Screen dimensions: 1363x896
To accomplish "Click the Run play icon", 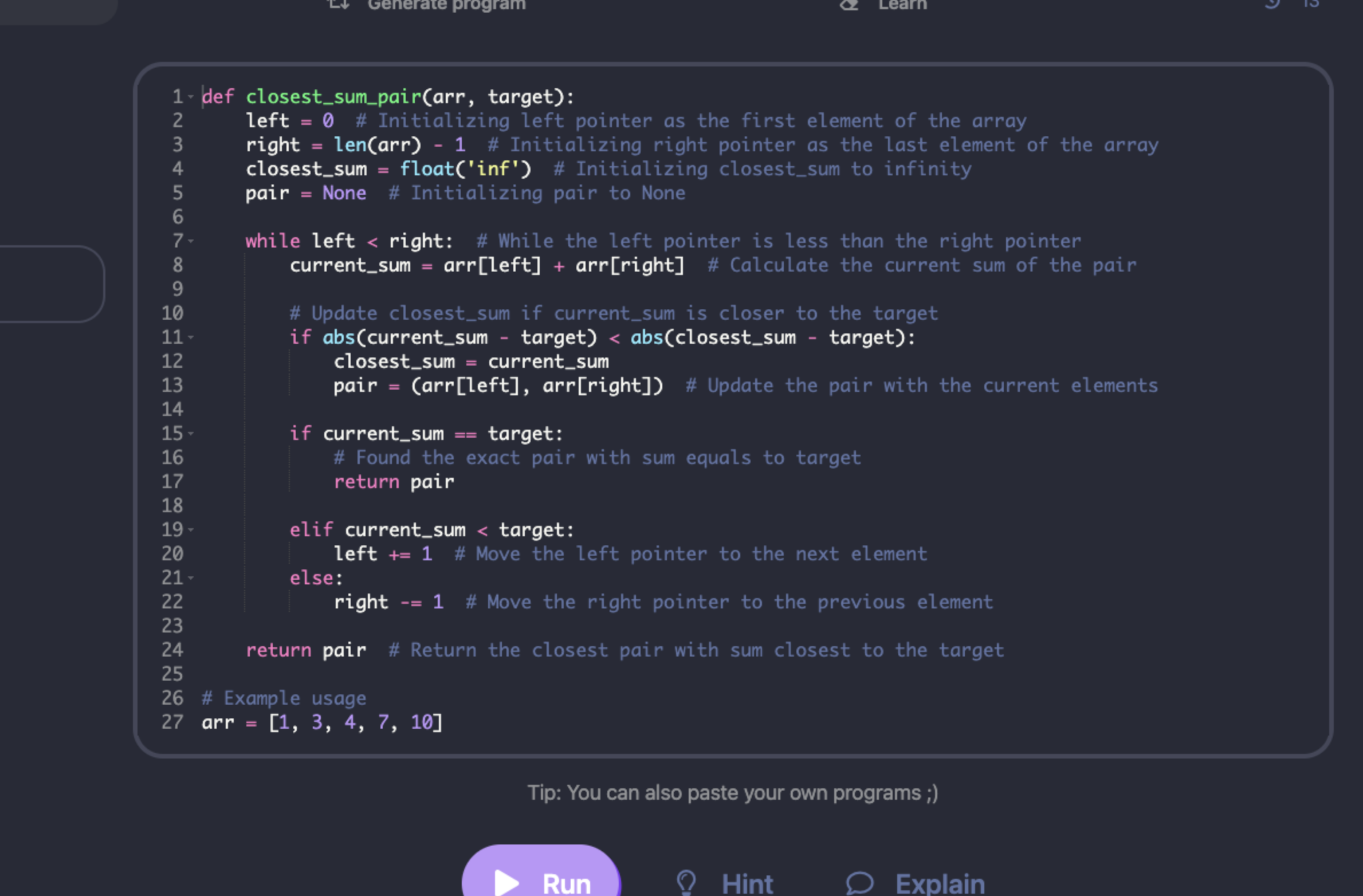I will (506, 882).
